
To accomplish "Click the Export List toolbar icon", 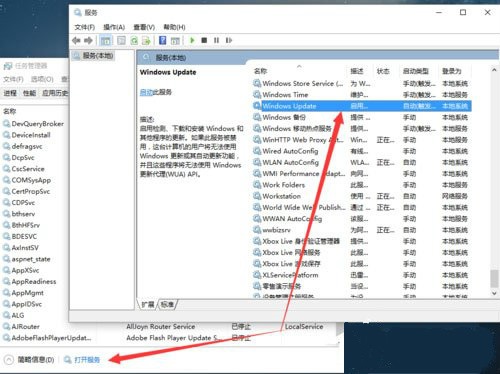I will click(146, 41).
